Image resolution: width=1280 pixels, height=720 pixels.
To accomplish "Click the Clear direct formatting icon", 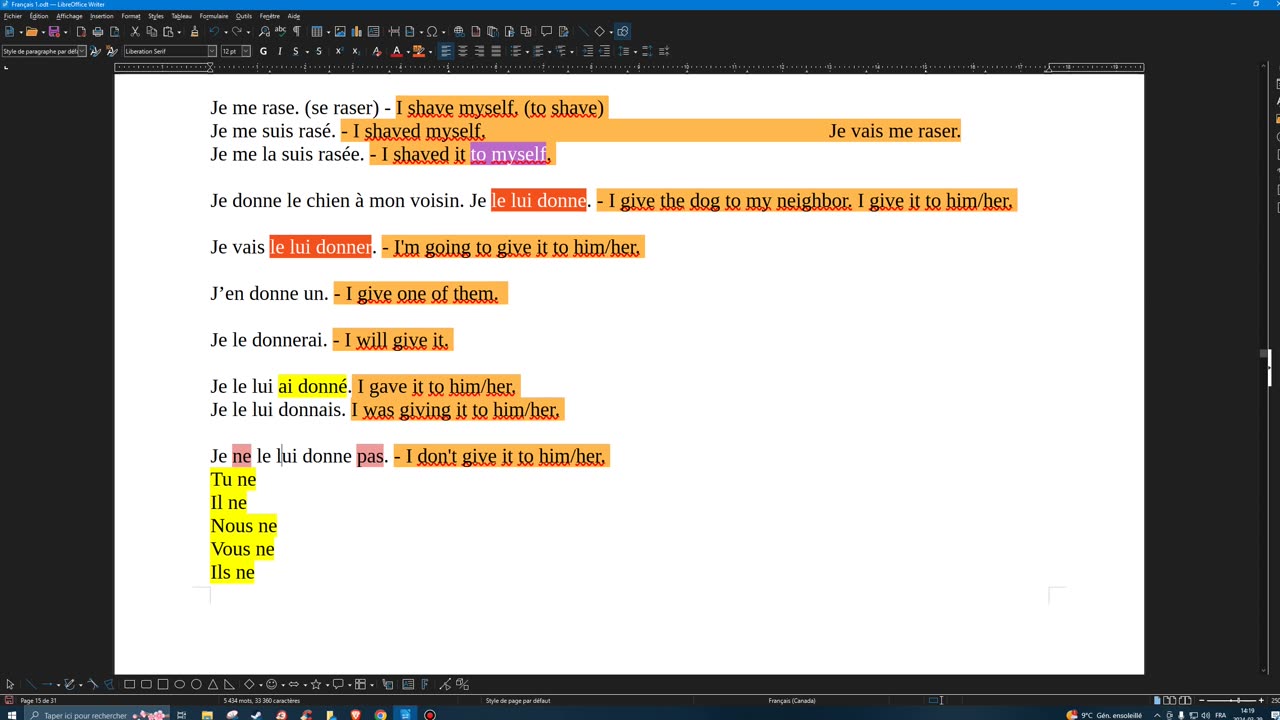I will click(376, 51).
